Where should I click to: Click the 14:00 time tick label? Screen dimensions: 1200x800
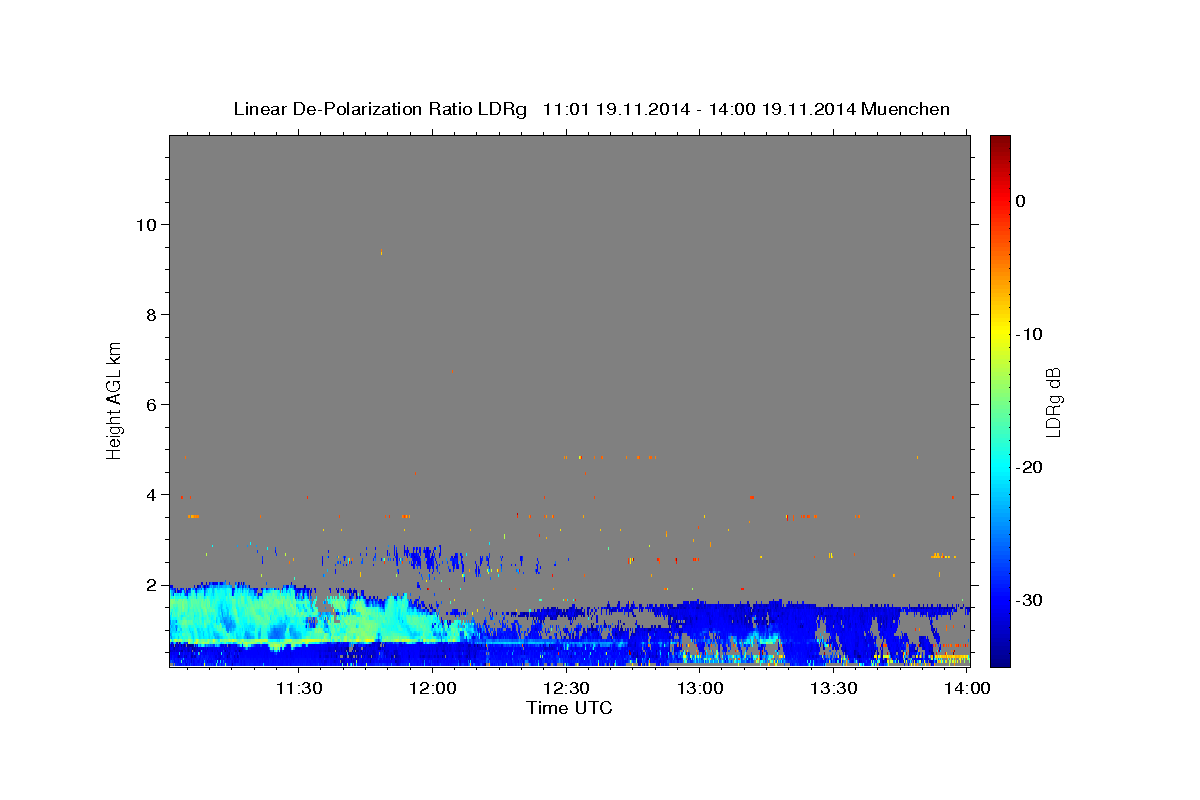(x=967, y=688)
